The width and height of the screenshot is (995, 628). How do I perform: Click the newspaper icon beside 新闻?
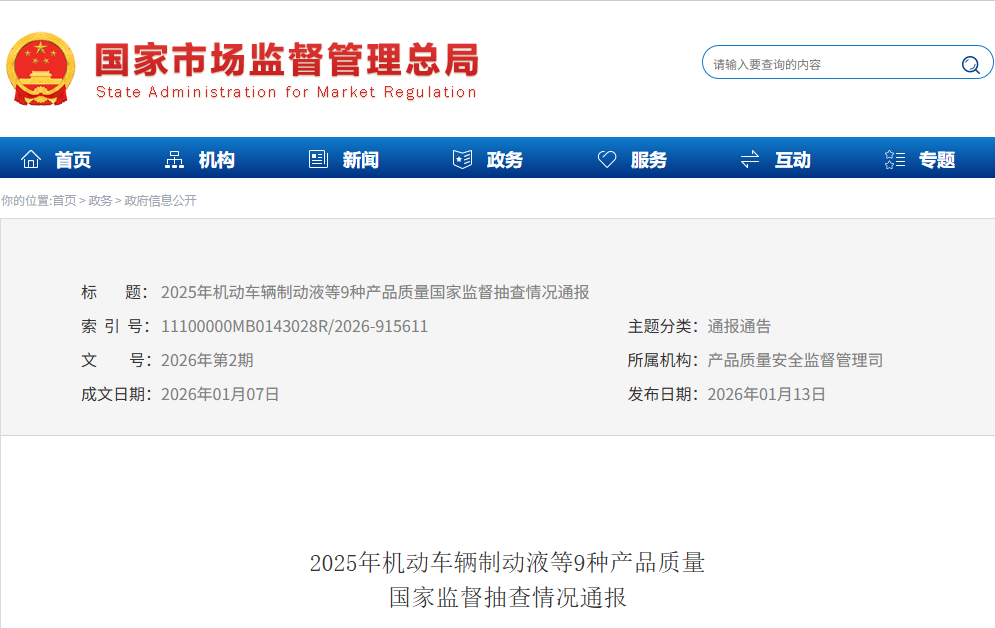(318, 160)
